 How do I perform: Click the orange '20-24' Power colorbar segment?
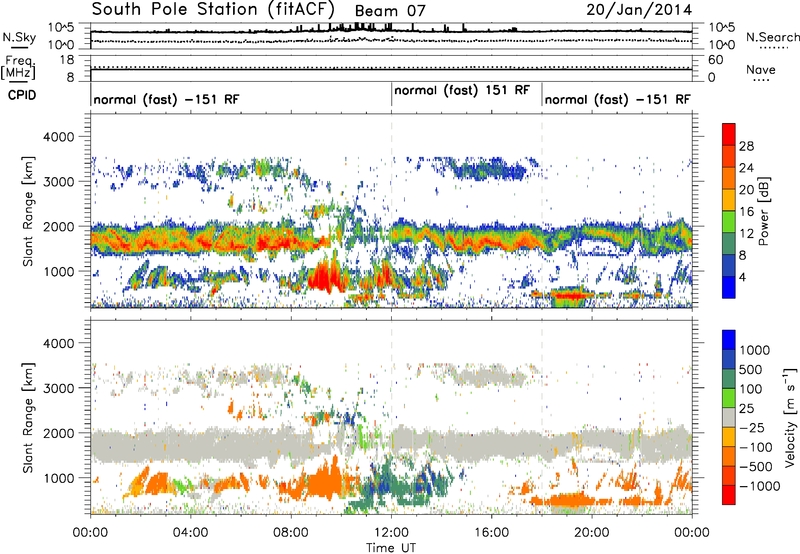coord(729,178)
